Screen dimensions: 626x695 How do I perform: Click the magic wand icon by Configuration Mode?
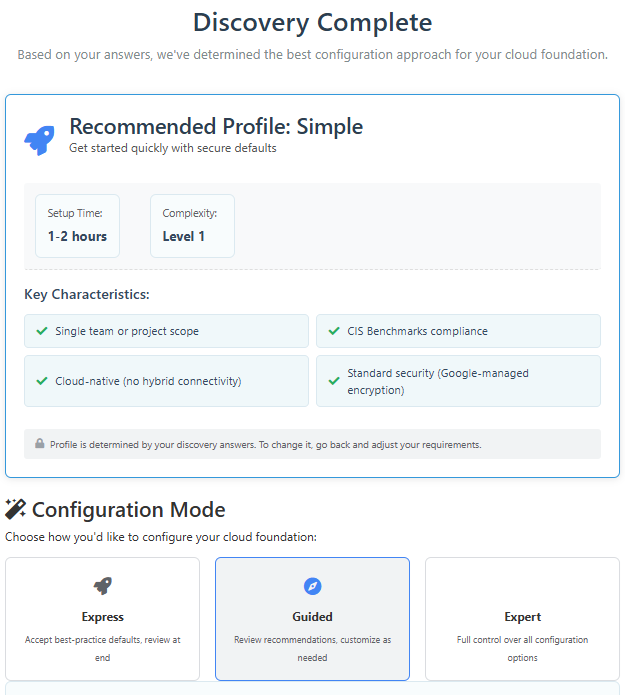(x=16, y=509)
